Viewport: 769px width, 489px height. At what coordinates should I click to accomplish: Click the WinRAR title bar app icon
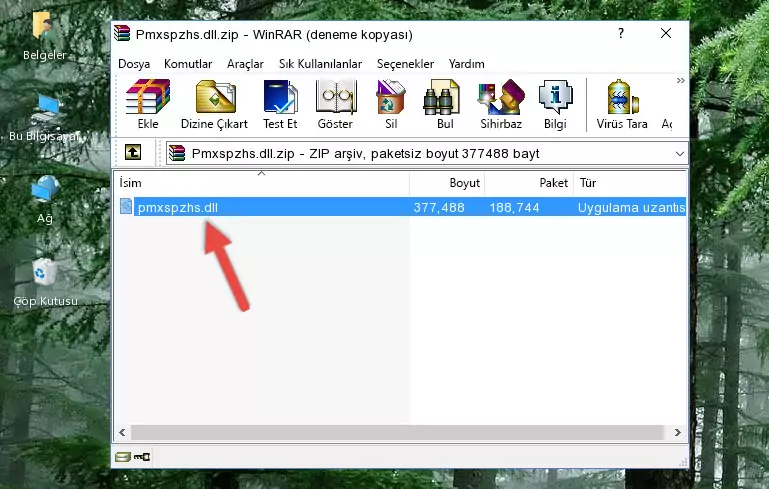pyautogui.click(x=122, y=34)
